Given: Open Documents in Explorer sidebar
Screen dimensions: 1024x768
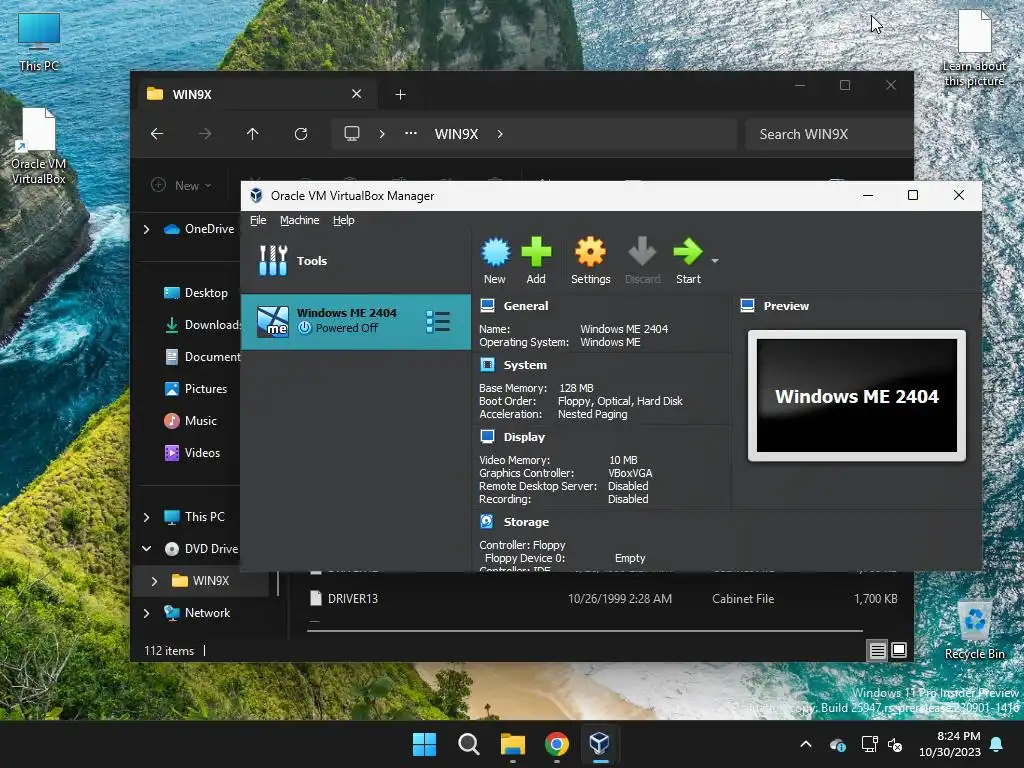Looking at the screenshot, I should (202, 357).
